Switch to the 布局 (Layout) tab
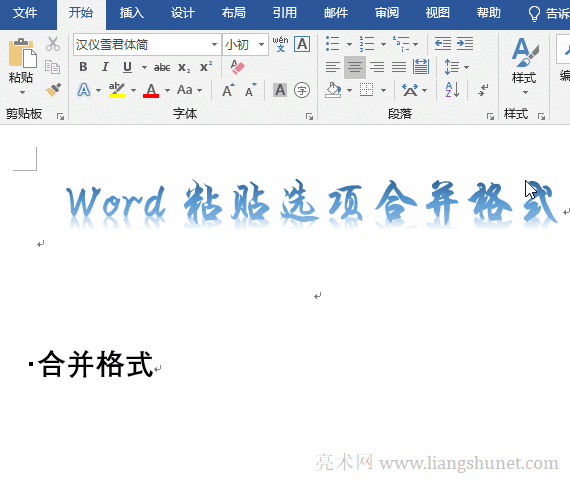Screen dimensions: 570x480 pyautogui.click(x=234, y=13)
